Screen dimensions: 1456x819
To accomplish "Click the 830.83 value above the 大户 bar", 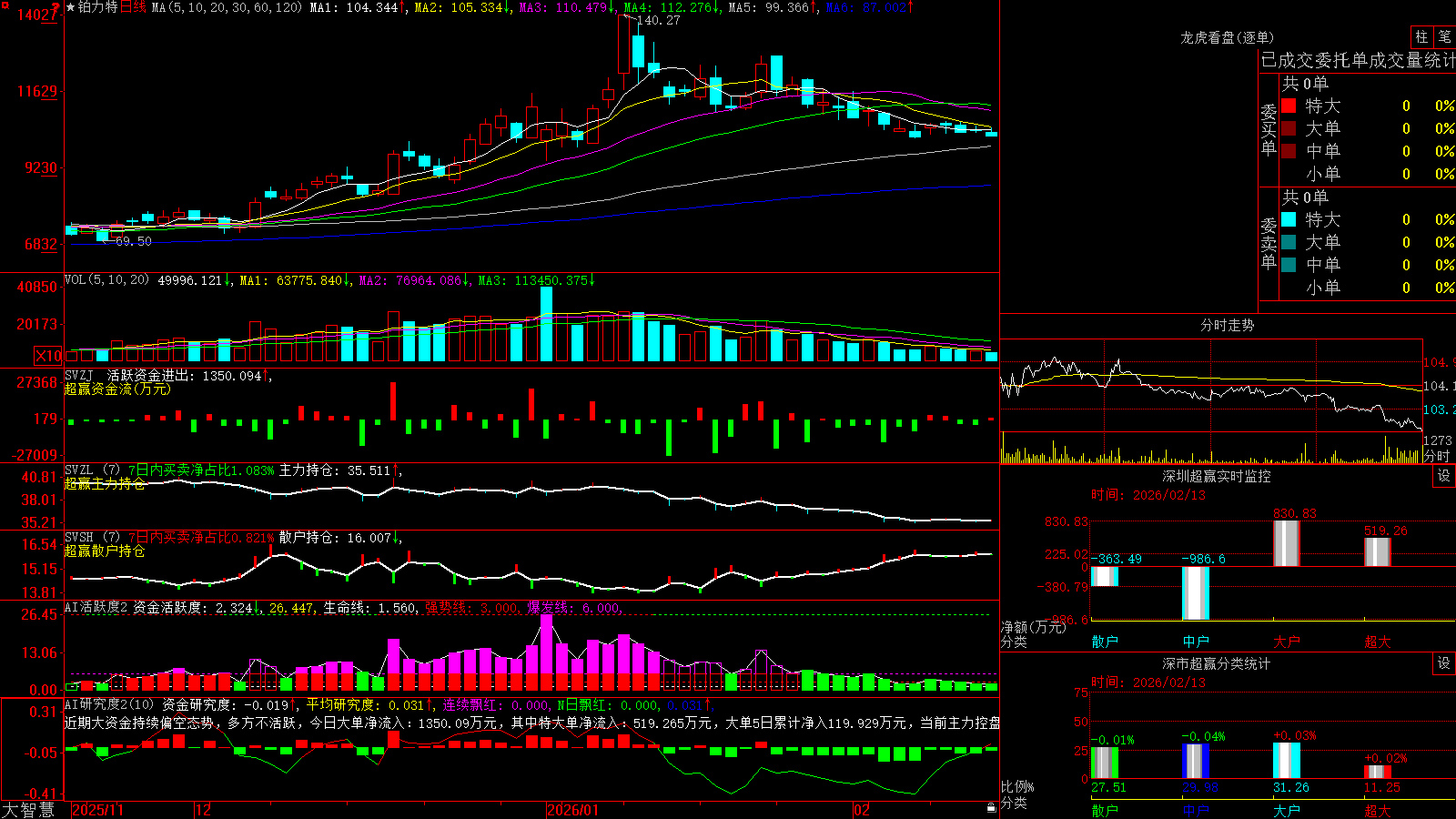I will 1295,513.
